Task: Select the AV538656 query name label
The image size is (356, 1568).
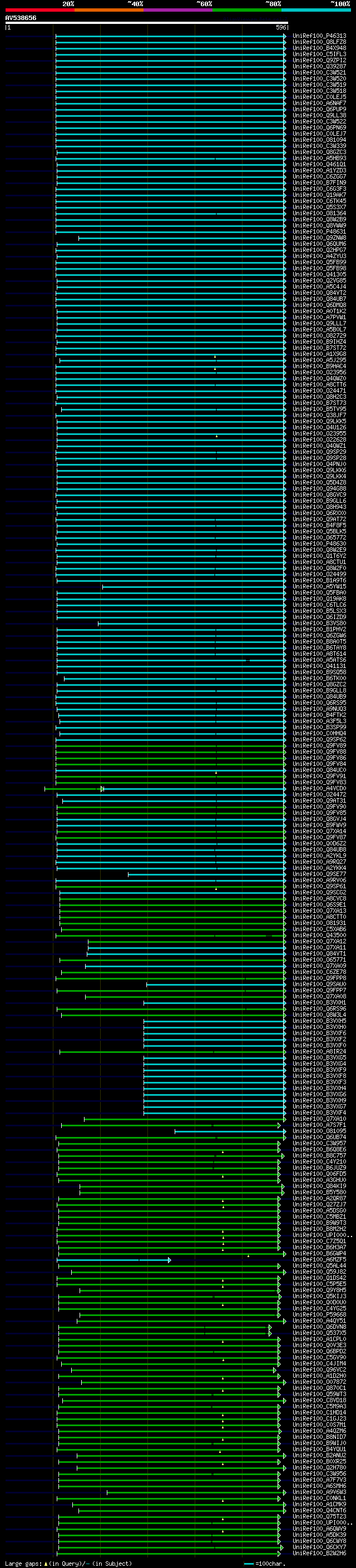Action: [21, 18]
